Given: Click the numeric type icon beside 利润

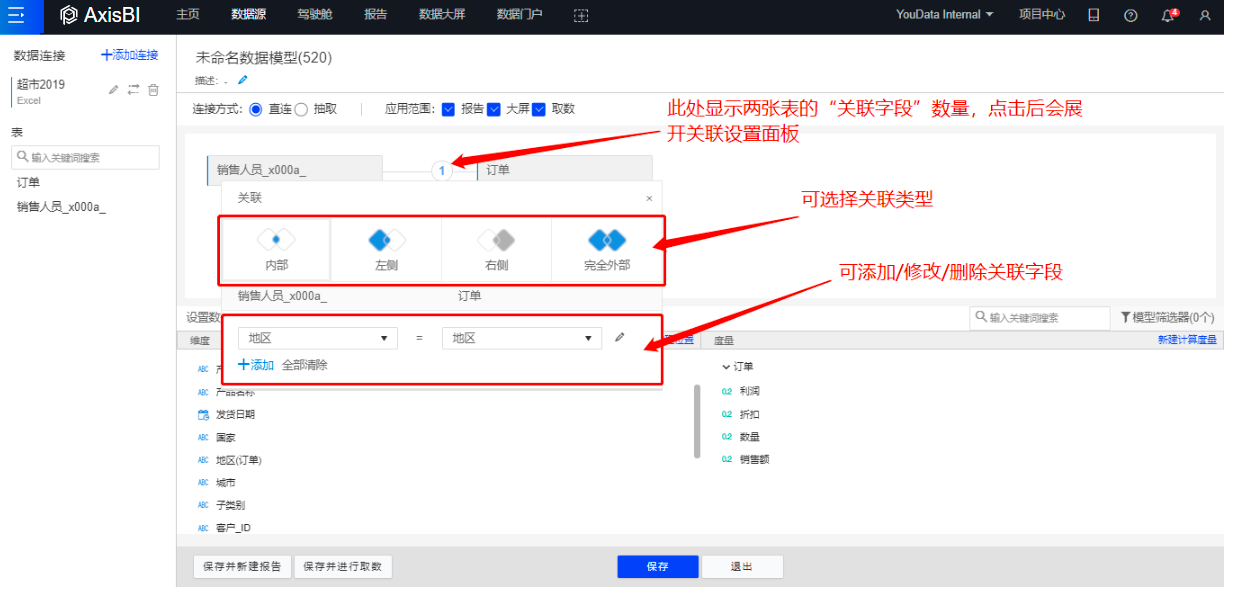Looking at the screenshot, I should pos(727,391).
